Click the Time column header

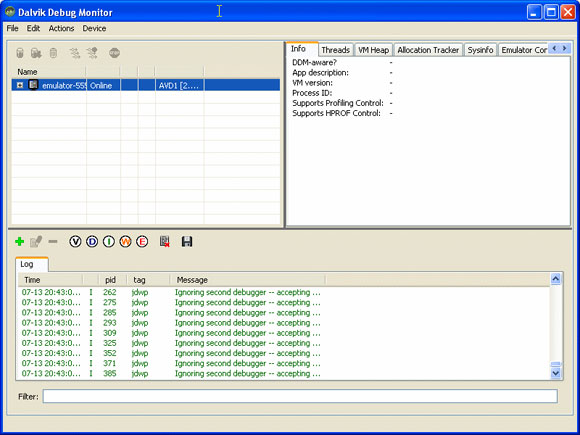pyautogui.click(x=50, y=280)
